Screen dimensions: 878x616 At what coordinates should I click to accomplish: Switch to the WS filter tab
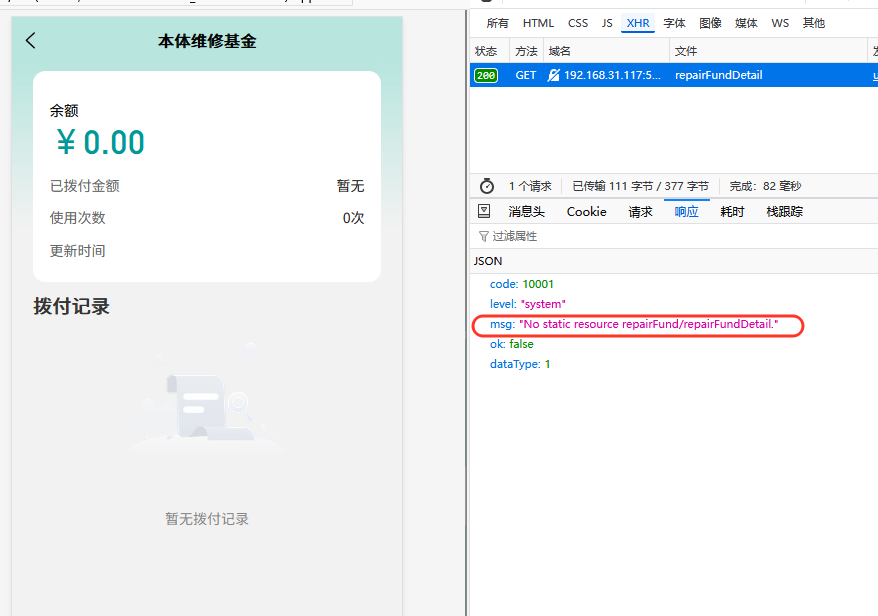click(x=780, y=22)
